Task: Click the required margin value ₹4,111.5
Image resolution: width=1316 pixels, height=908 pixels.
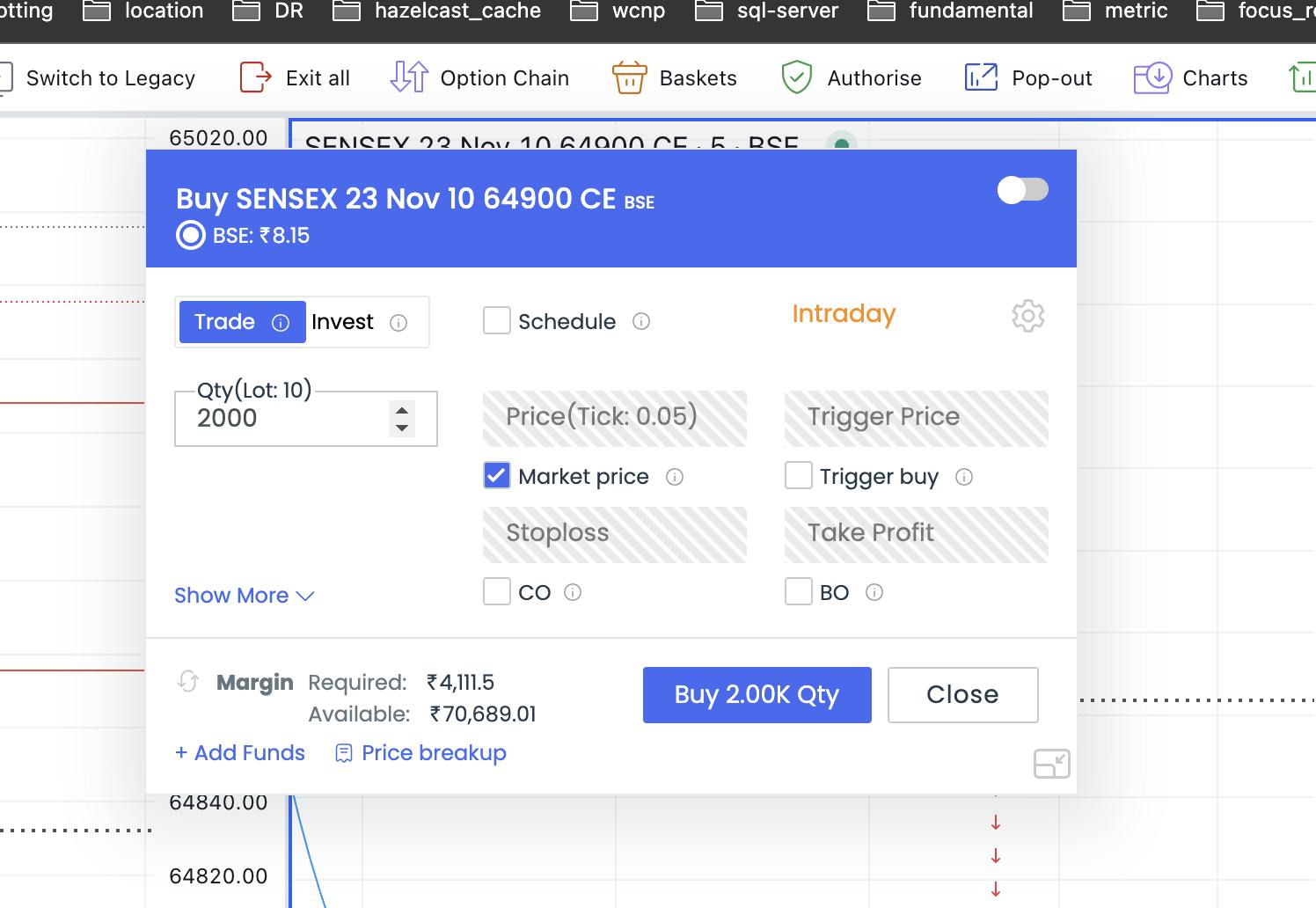Action: [460, 683]
